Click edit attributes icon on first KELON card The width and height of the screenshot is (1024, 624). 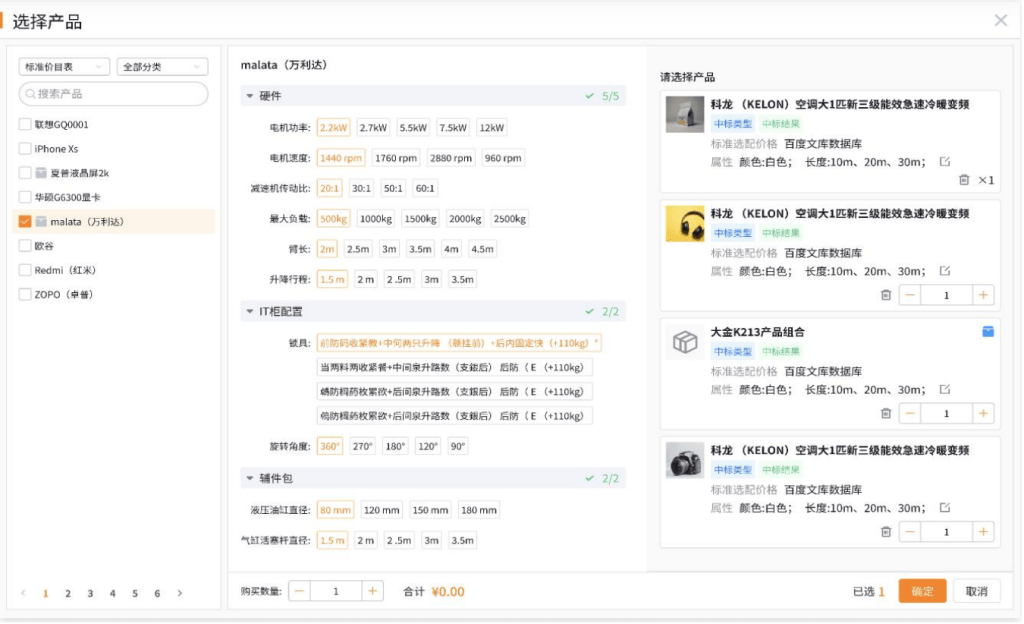point(945,161)
